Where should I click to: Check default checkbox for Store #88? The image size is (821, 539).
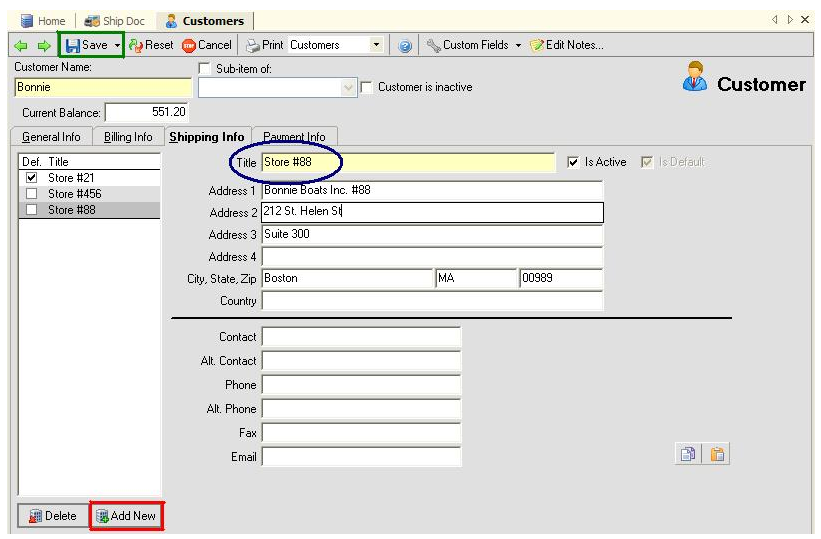[x=31, y=210]
